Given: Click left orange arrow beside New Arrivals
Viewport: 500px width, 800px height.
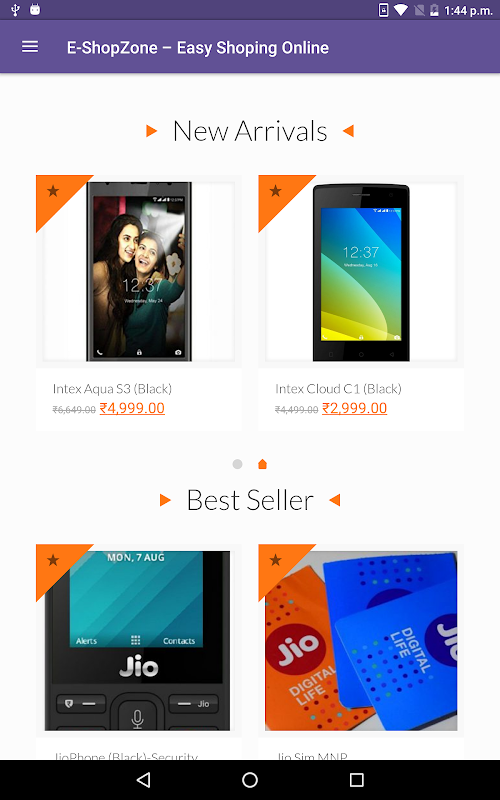Looking at the screenshot, I should click(152, 131).
